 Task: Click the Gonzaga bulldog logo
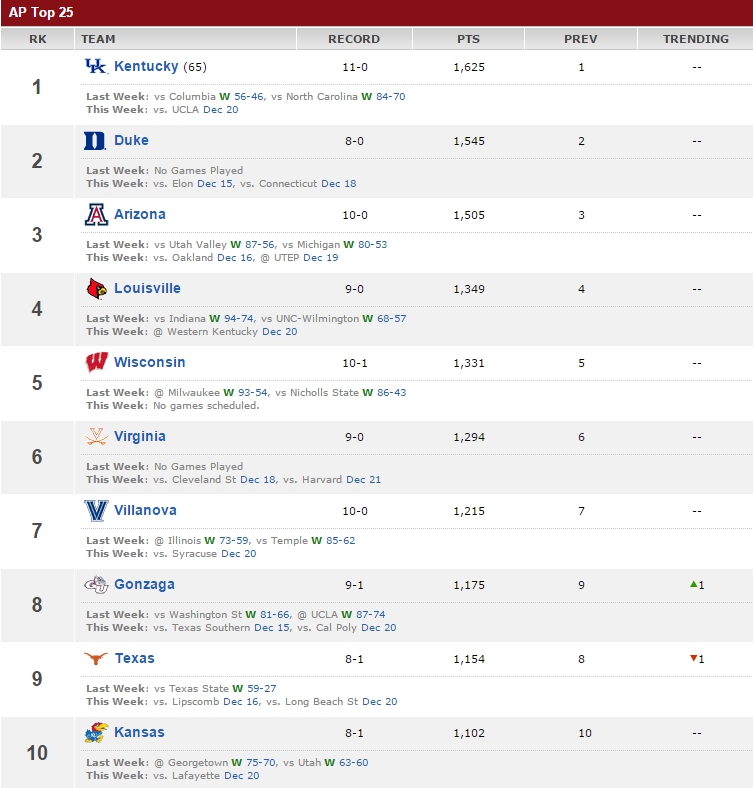click(96, 584)
